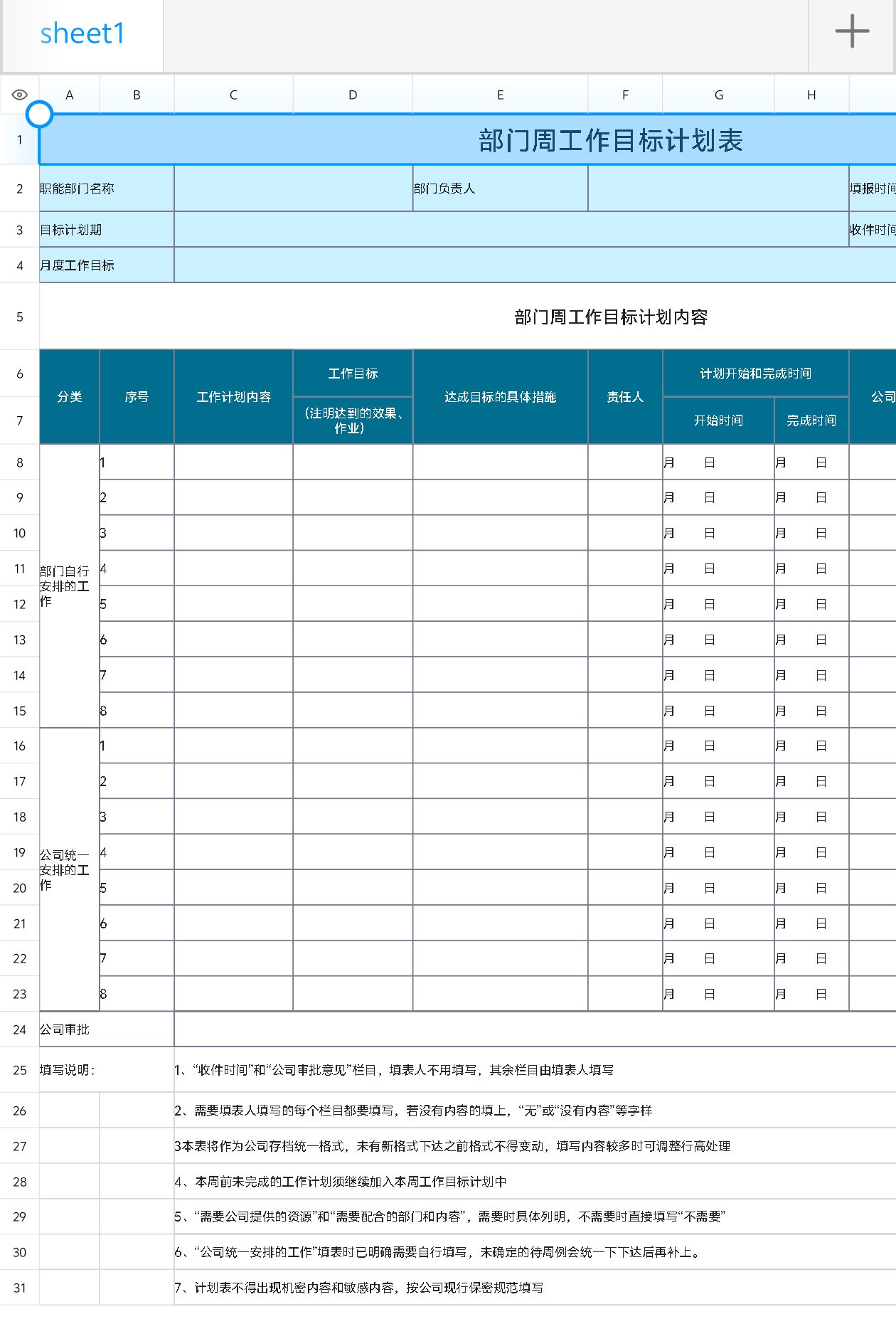The height and width of the screenshot is (1319, 896).
Task: Click the 分类 header cell
Action: coord(70,397)
